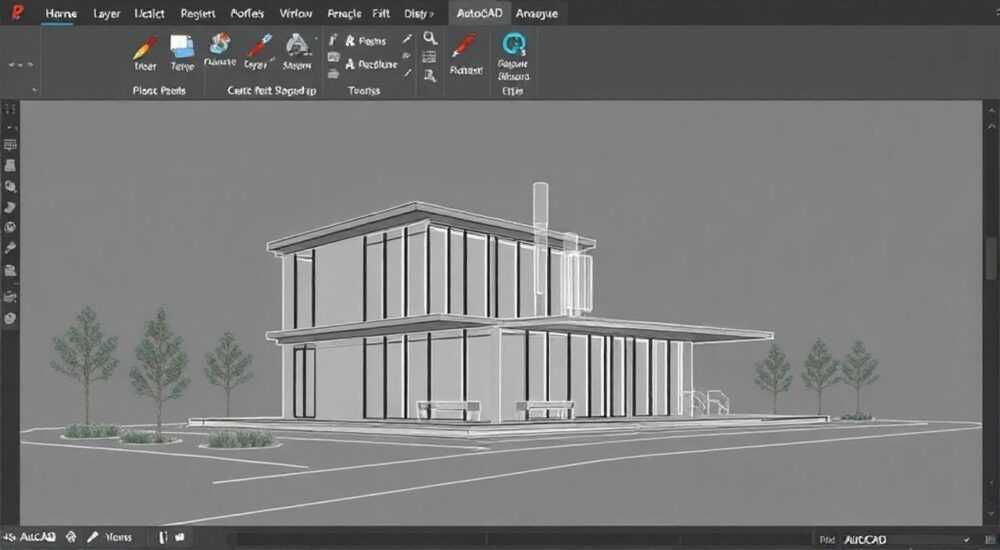Switch to the Layer ribbon tab
The height and width of the screenshot is (550, 1000).
(x=107, y=13)
